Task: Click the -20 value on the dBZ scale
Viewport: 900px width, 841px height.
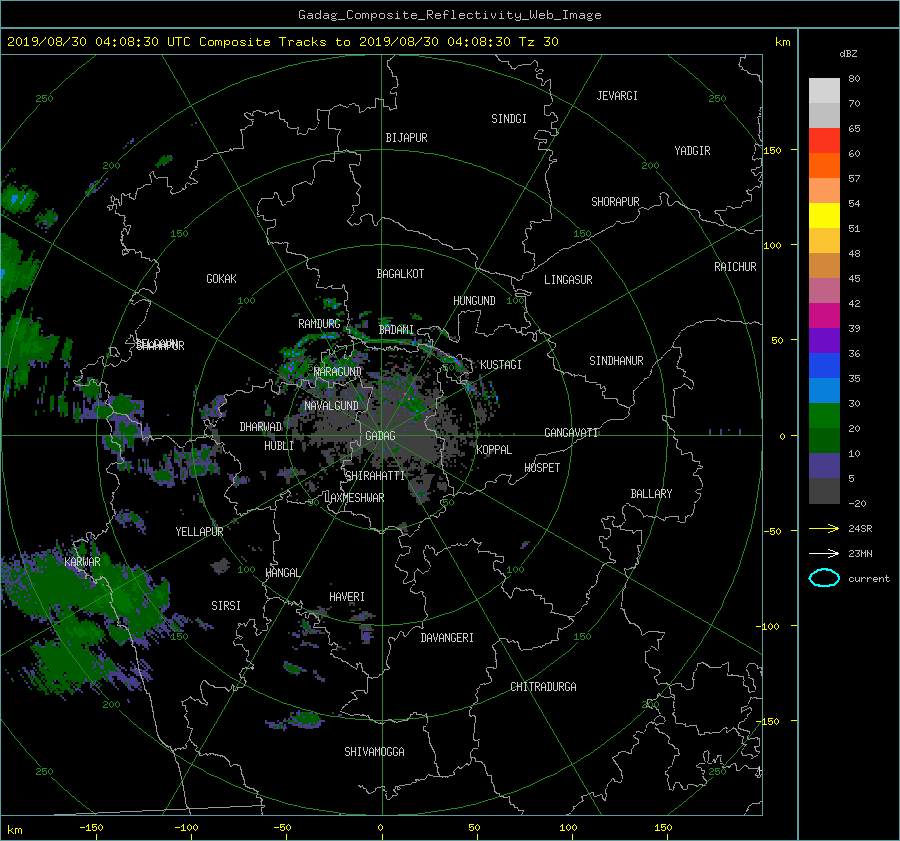Action: [857, 503]
